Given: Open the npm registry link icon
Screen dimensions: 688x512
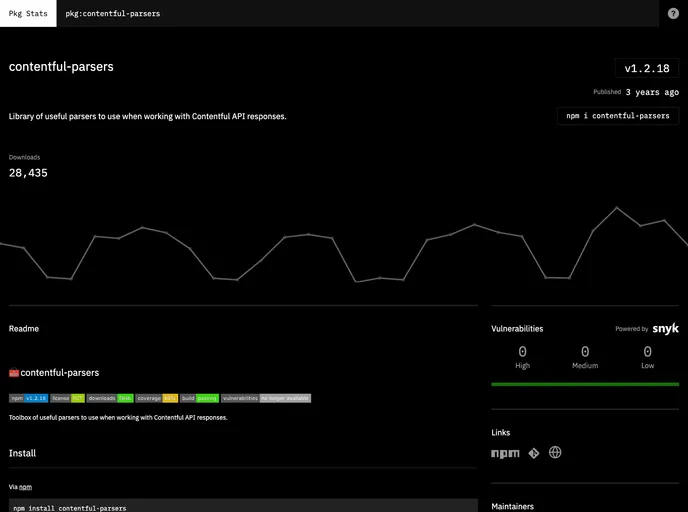Looking at the screenshot, I should click(505, 453).
